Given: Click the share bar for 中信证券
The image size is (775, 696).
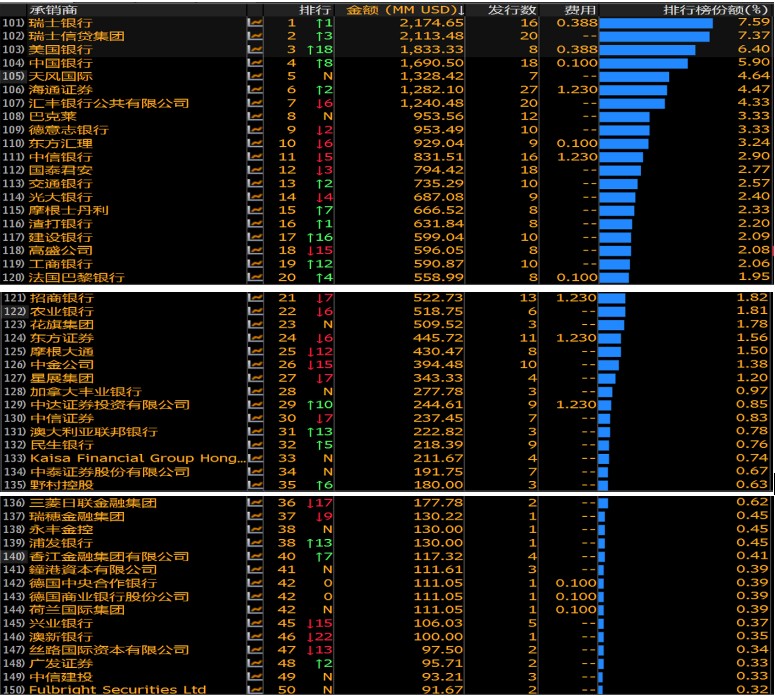Looking at the screenshot, I should tap(604, 419).
